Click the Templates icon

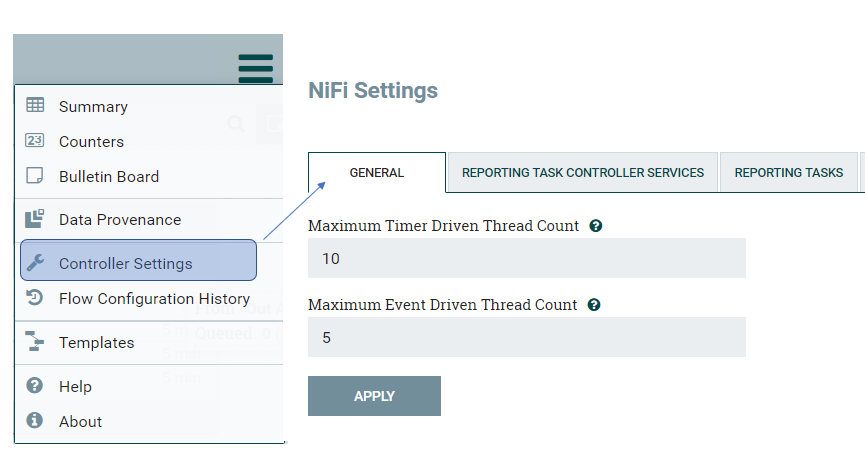35,341
